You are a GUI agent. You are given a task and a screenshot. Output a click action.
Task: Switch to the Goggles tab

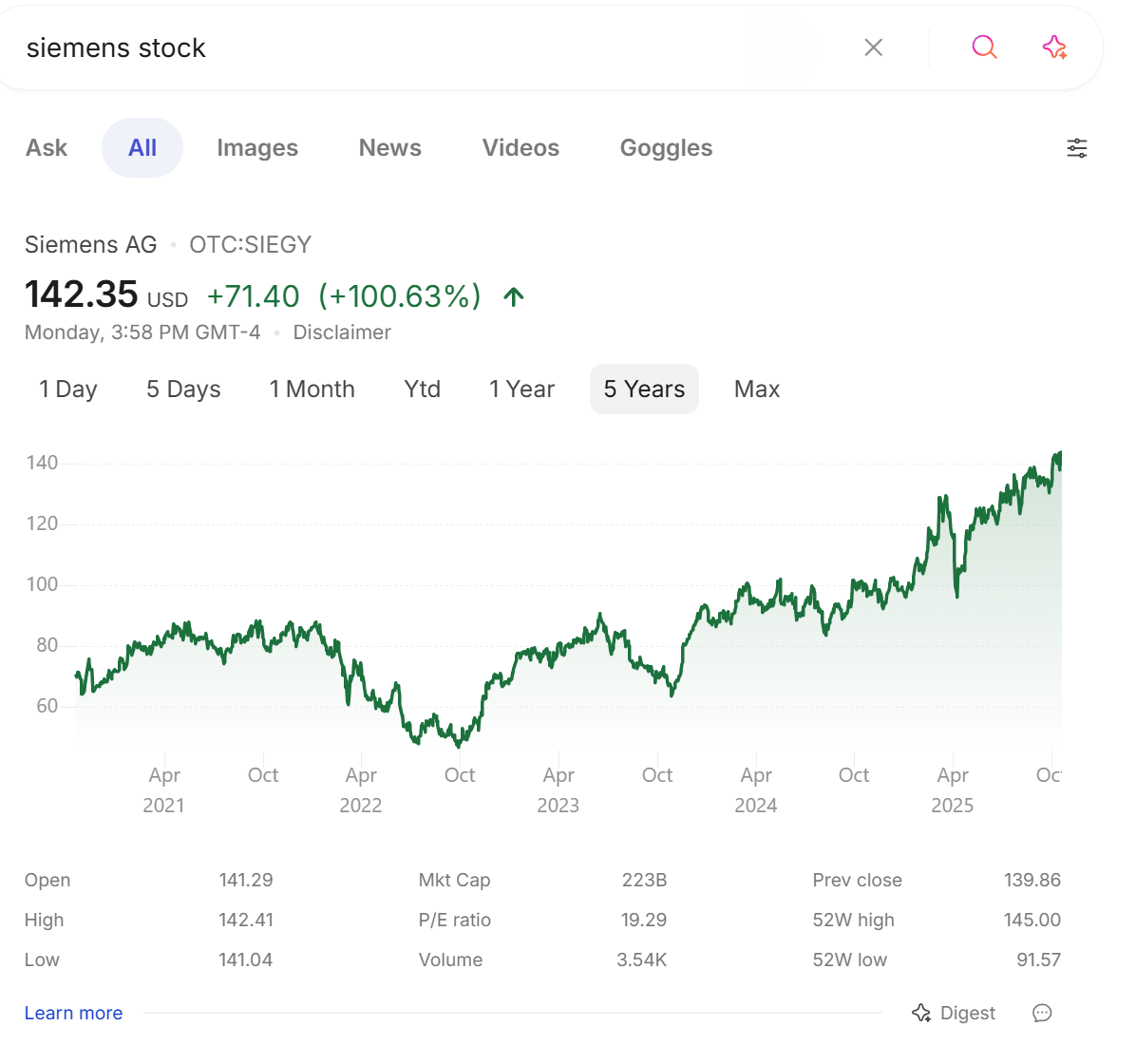point(666,148)
